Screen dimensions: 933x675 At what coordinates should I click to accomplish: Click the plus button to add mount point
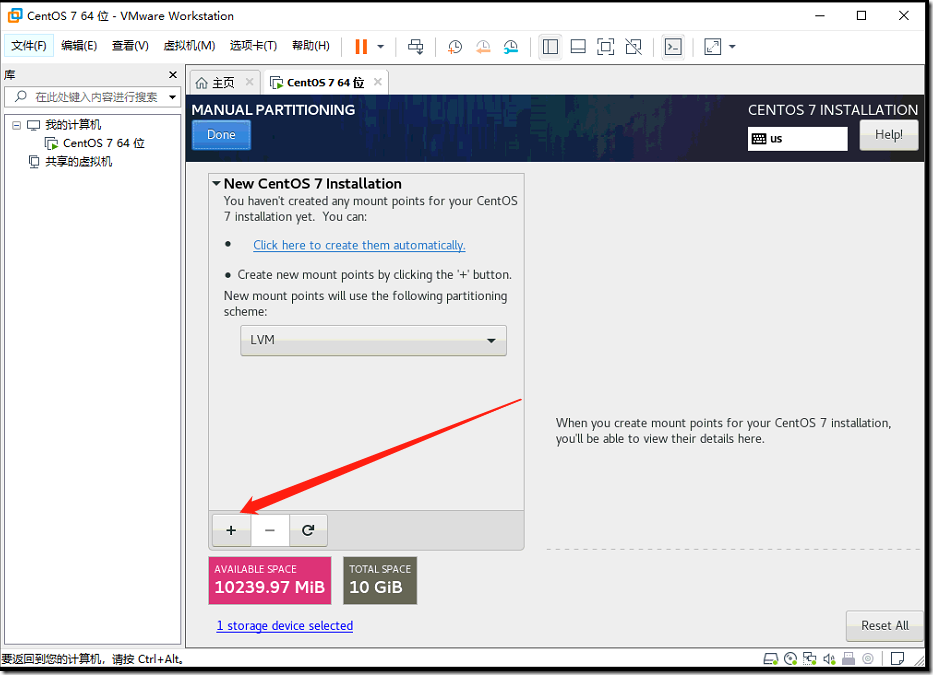click(231, 530)
